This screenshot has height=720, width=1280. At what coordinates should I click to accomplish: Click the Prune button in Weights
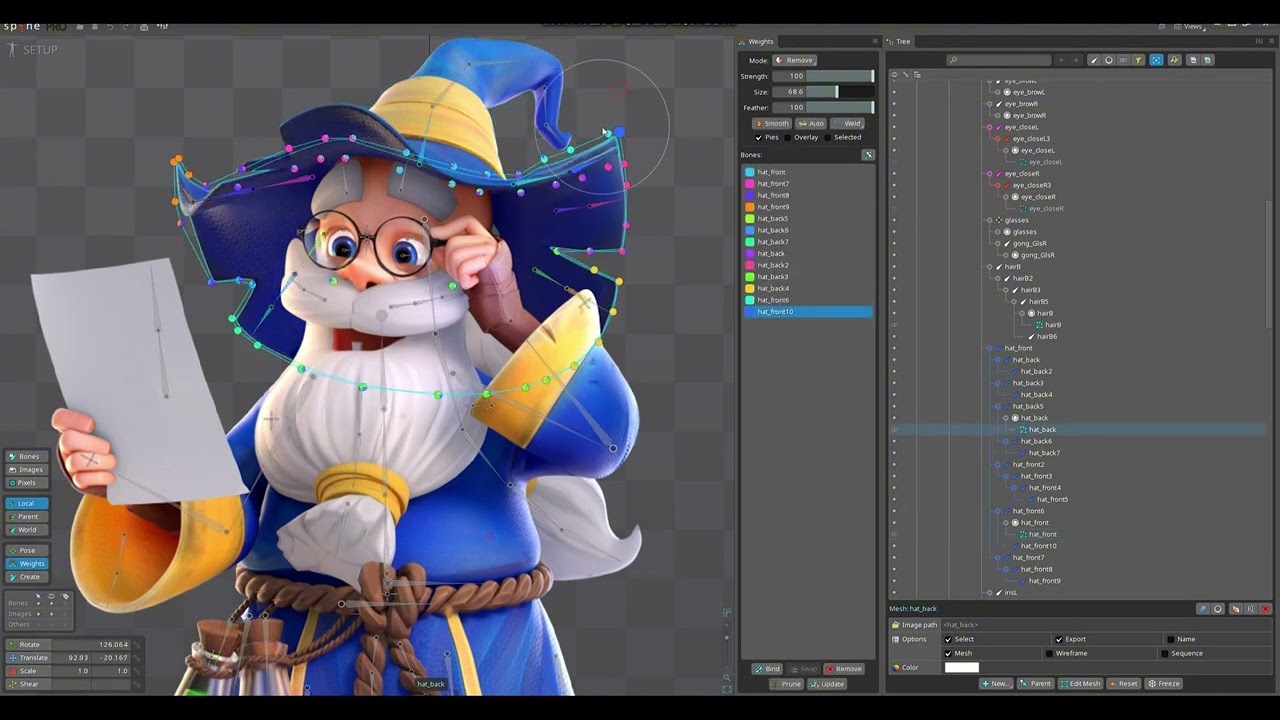tap(787, 684)
